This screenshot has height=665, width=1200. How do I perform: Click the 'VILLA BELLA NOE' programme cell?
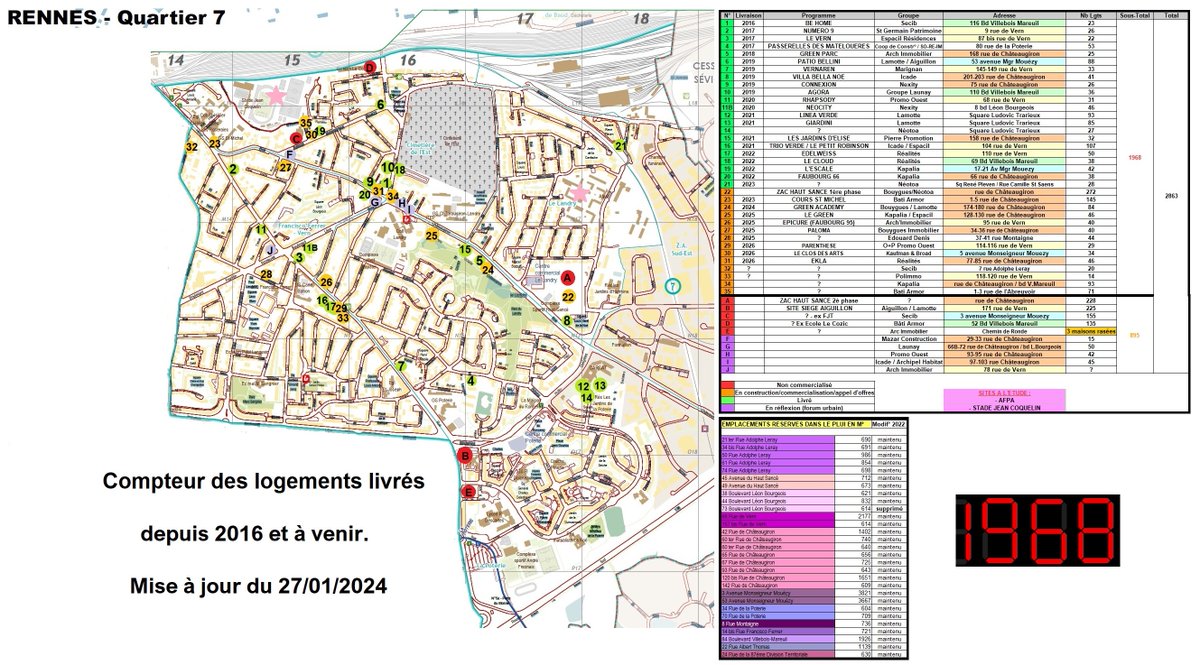818,77
